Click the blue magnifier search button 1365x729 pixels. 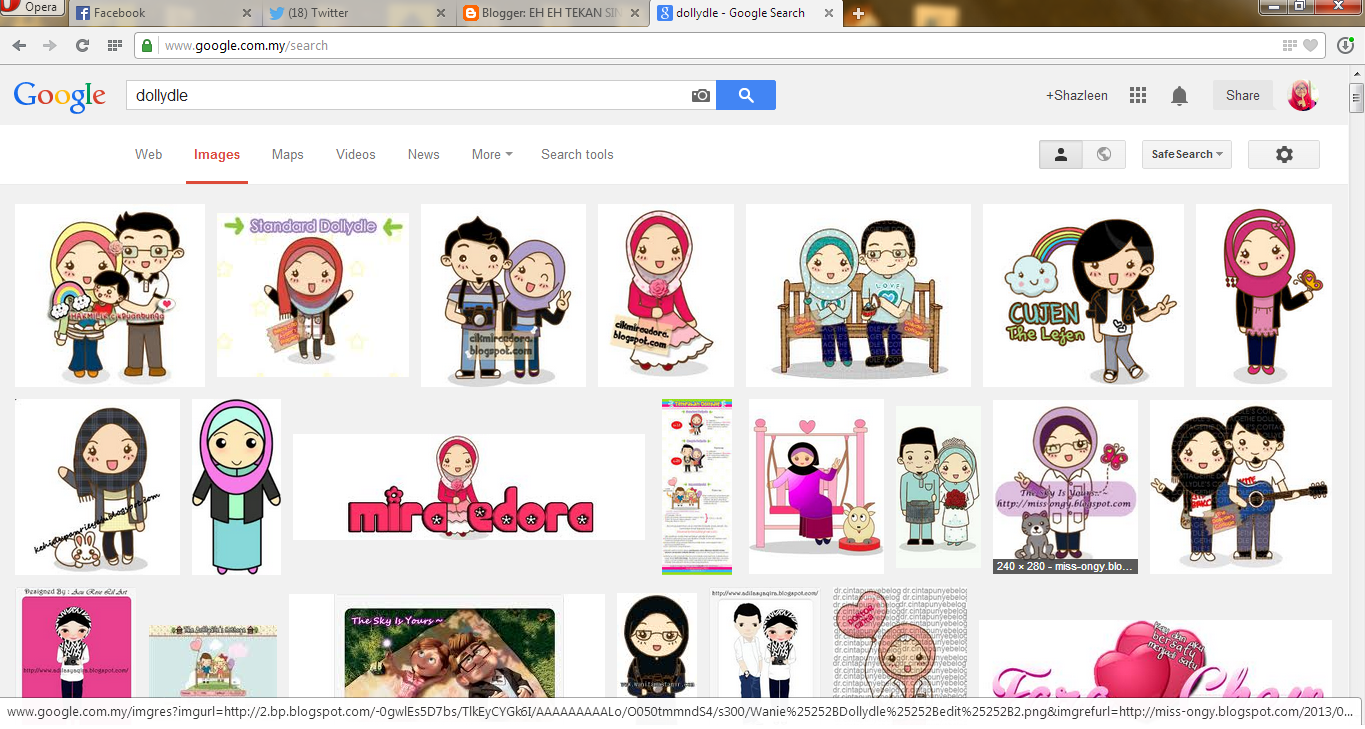click(x=746, y=96)
